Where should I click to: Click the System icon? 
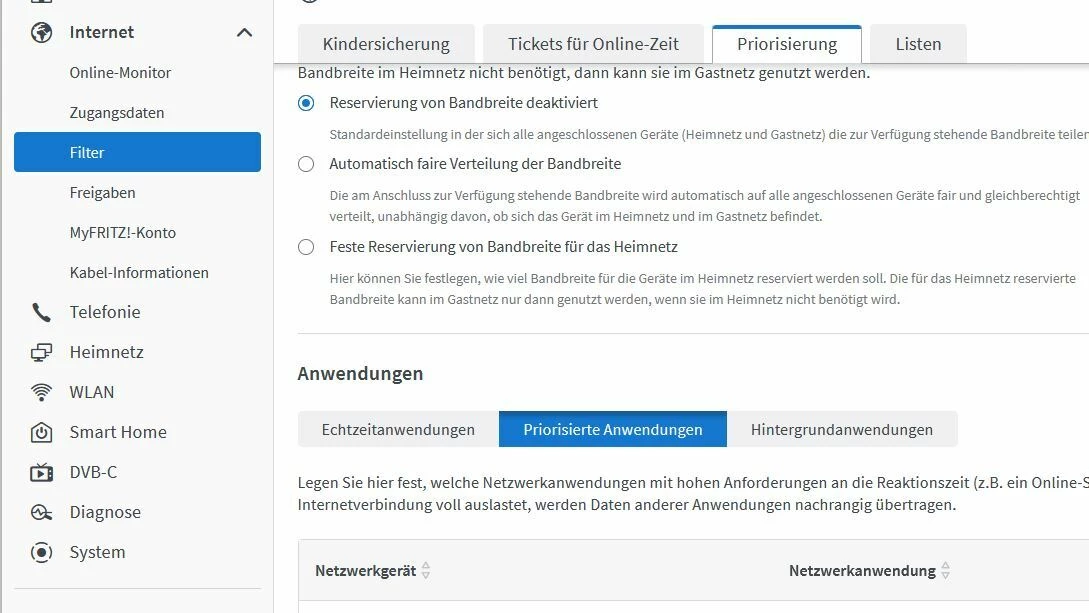click(41, 552)
